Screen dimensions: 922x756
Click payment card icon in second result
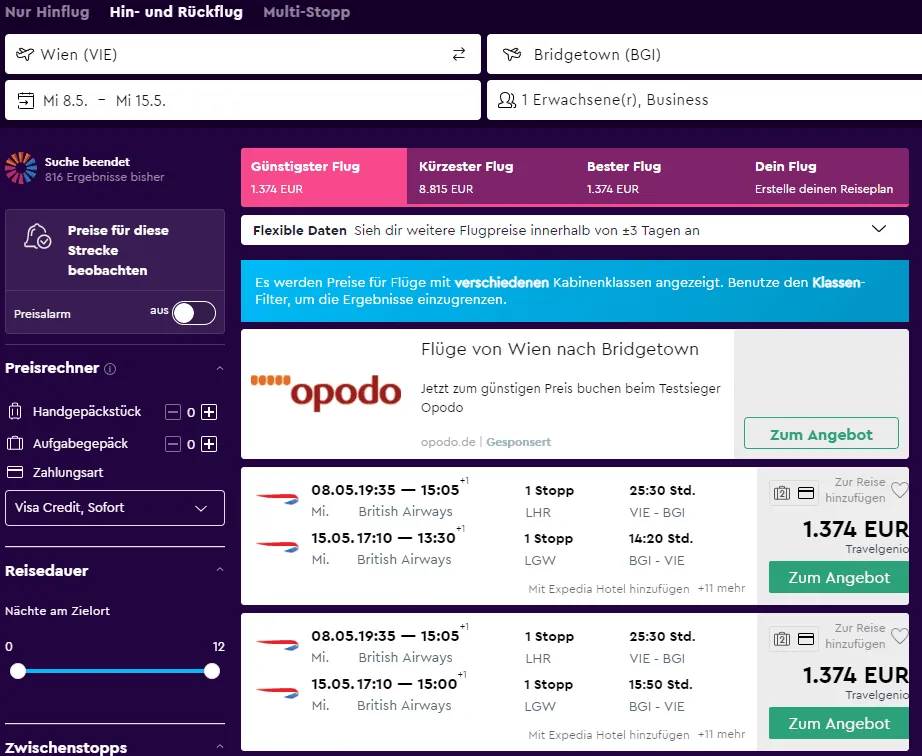tap(806, 639)
